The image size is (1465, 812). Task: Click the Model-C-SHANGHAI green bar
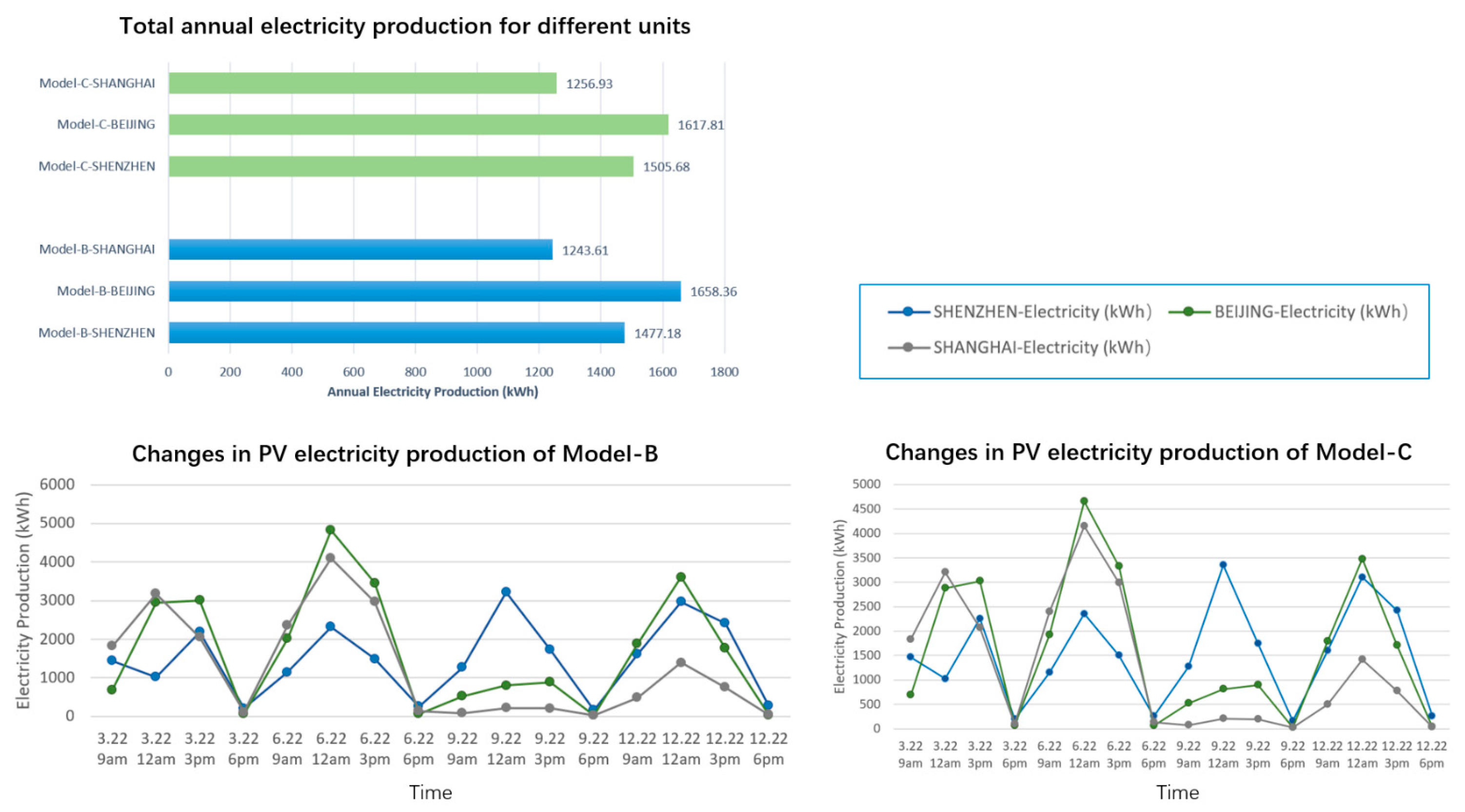(x=362, y=83)
